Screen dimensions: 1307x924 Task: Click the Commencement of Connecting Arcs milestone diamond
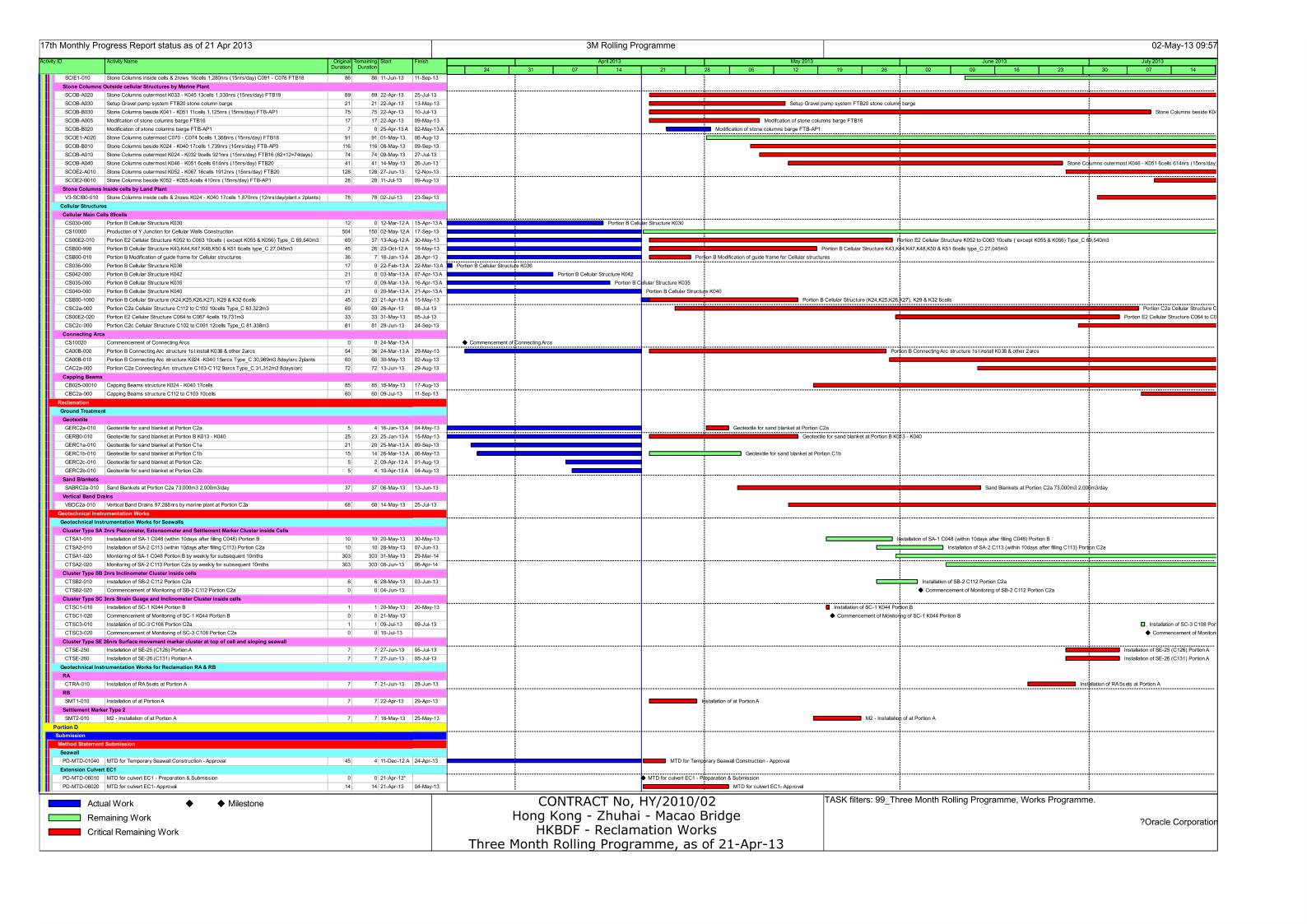465,342
